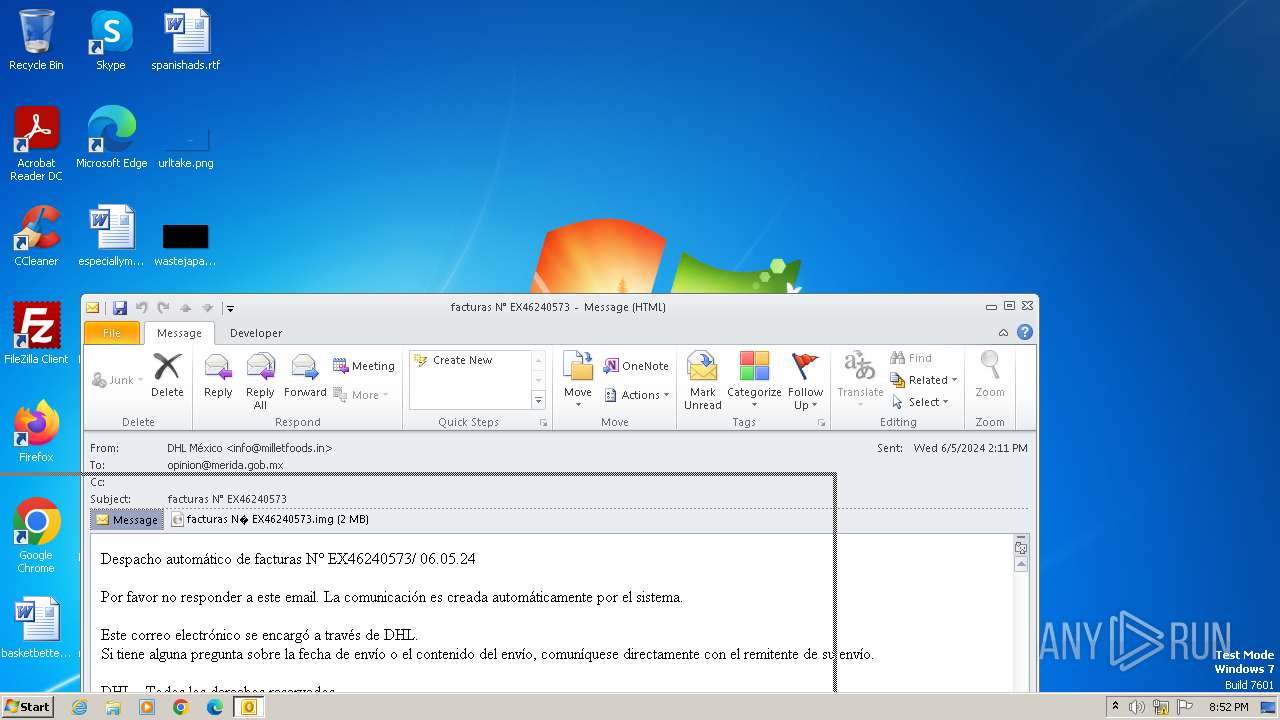Expand the Quick Steps gallery arrow

538,401
